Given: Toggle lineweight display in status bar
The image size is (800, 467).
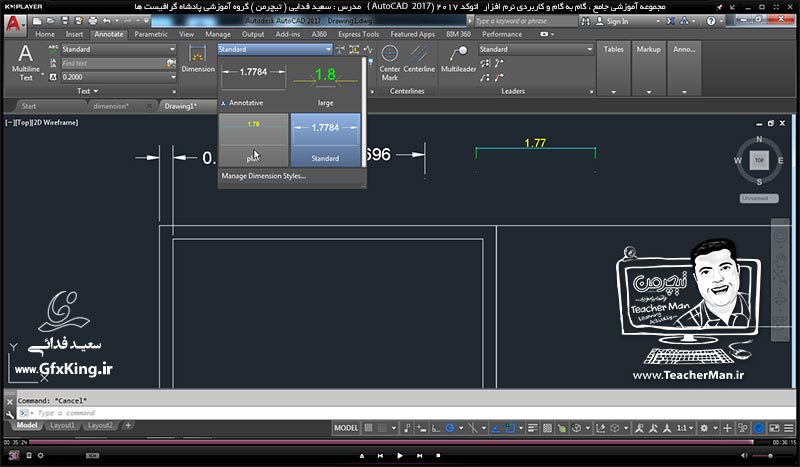Looking at the screenshot, I should tap(533, 428).
